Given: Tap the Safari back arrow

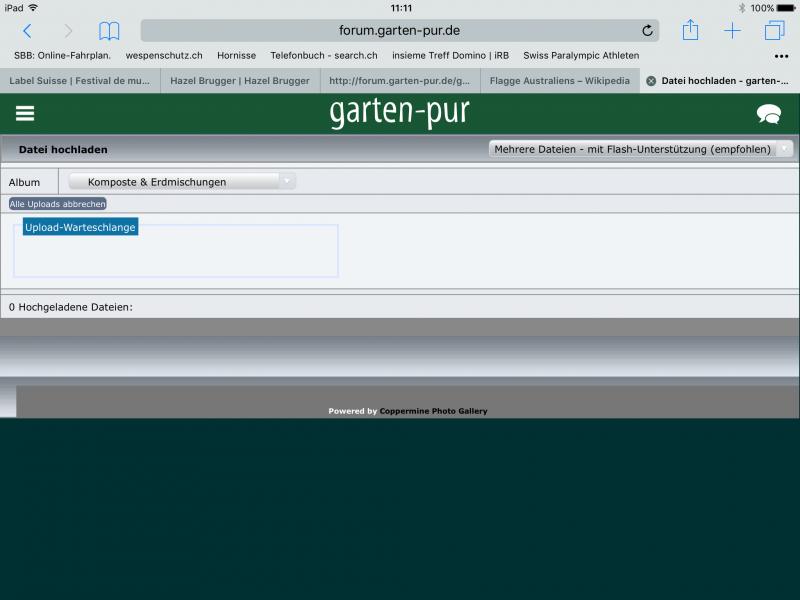Looking at the screenshot, I should [x=27, y=31].
